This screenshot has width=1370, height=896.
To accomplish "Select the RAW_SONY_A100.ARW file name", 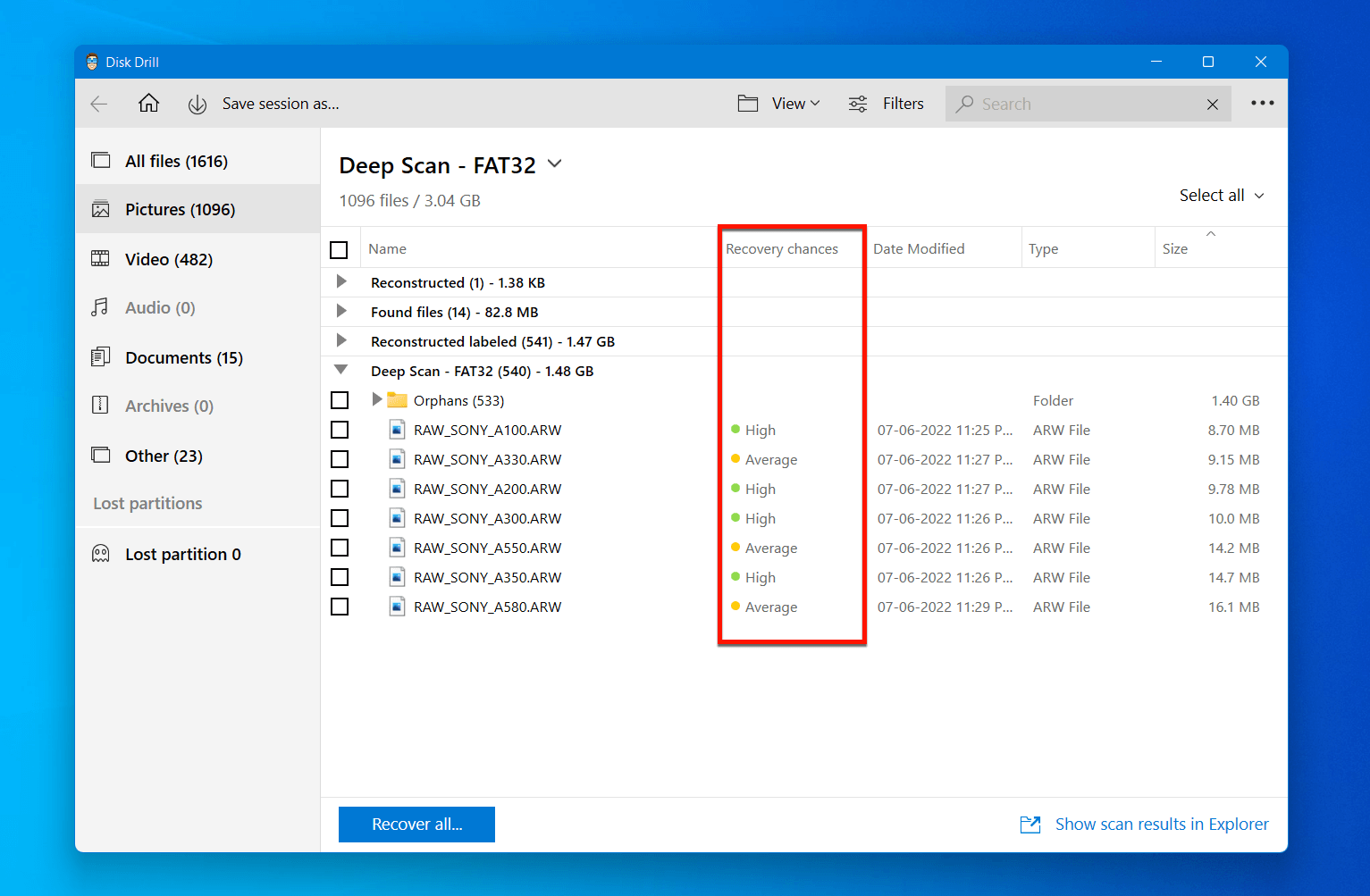I will click(487, 430).
